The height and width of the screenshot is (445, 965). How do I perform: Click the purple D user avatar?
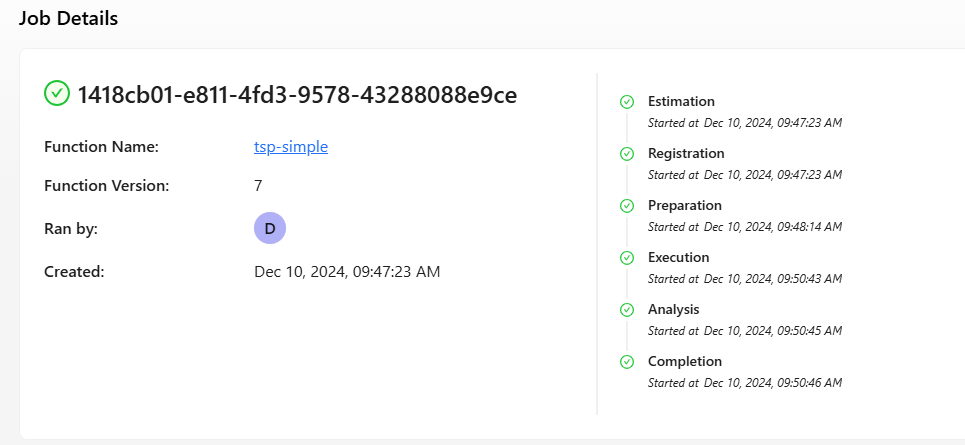point(270,228)
